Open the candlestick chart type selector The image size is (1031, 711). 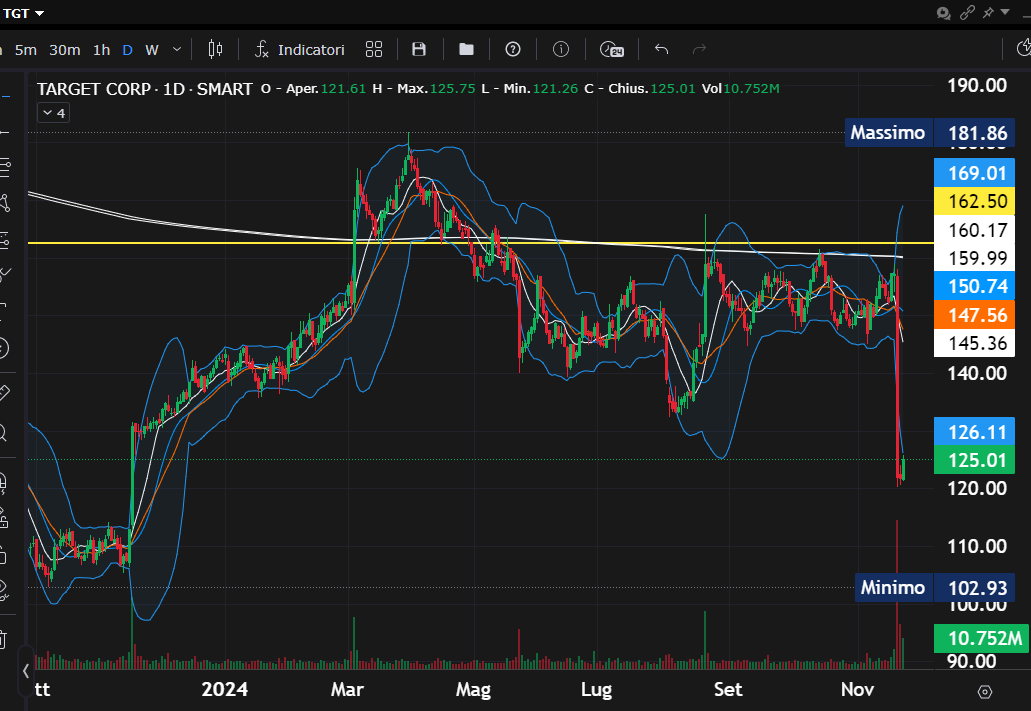click(x=215, y=49)
